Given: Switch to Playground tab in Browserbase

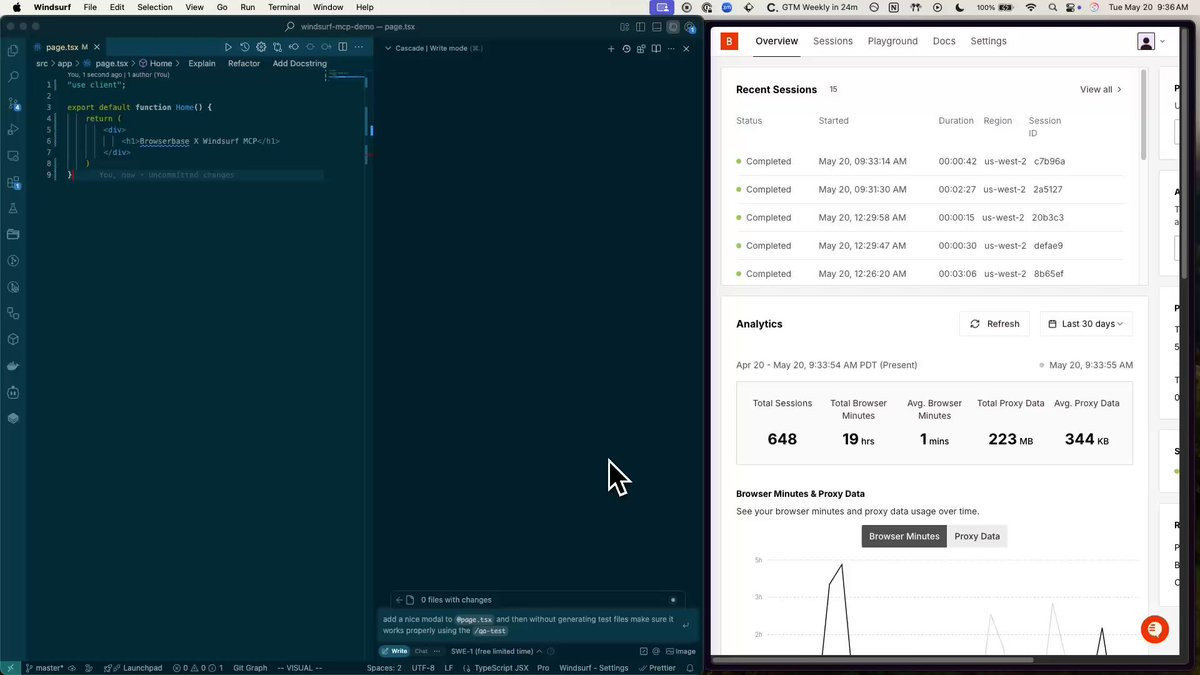Looking at the screenshot, I should [893, 41].
